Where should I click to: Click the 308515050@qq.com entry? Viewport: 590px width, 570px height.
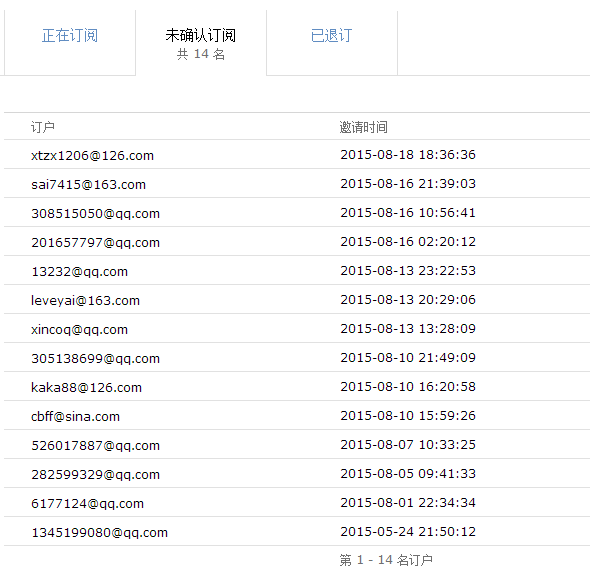coord(96,213)
